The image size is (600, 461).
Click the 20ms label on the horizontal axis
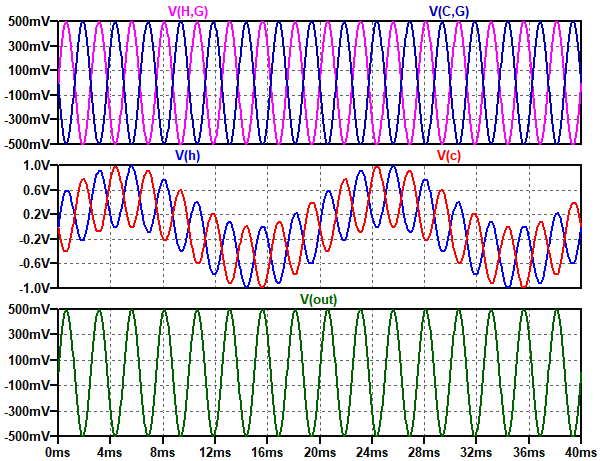(319, 451)
